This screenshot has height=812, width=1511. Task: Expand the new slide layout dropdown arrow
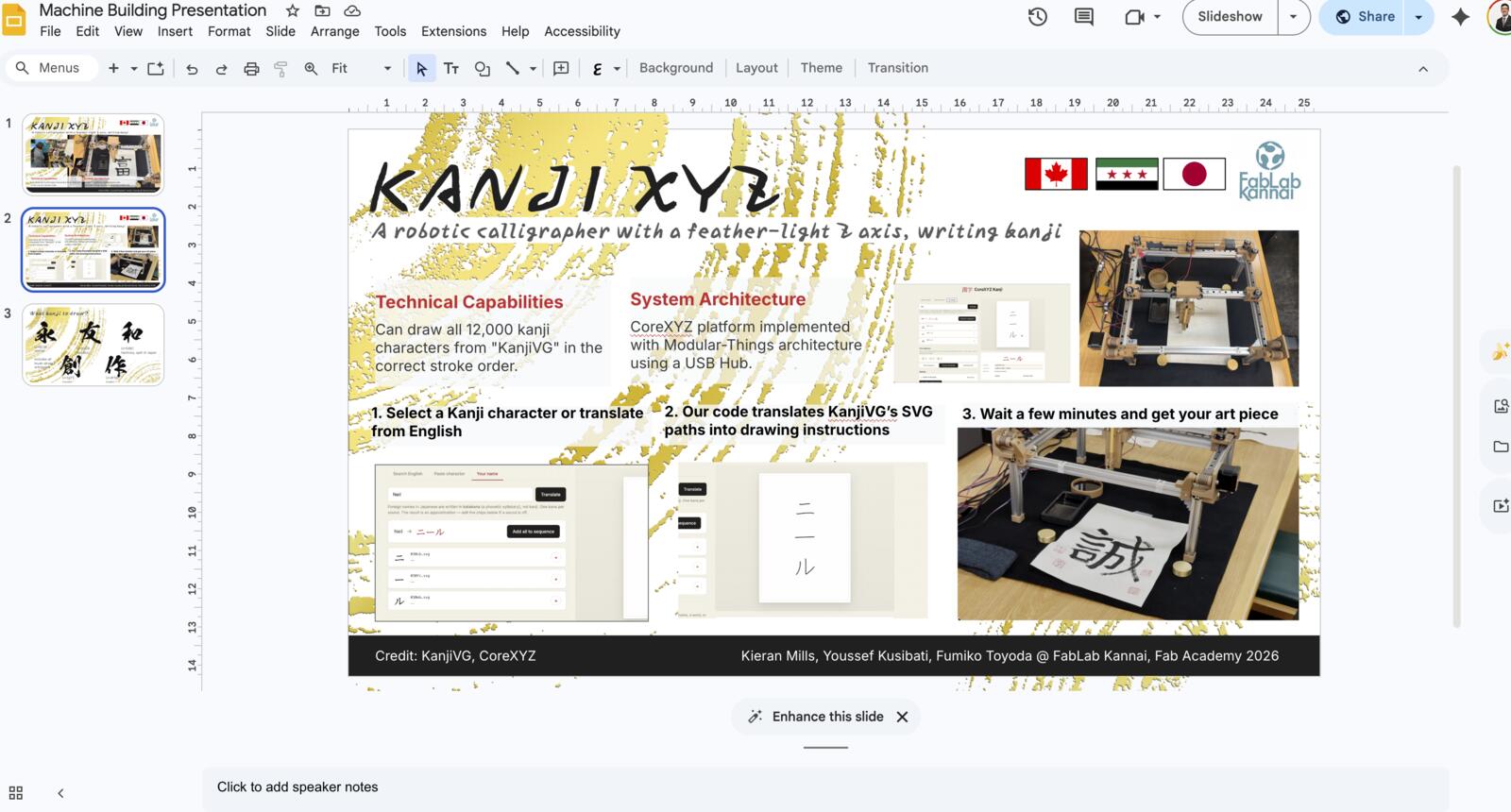(134, 68)
